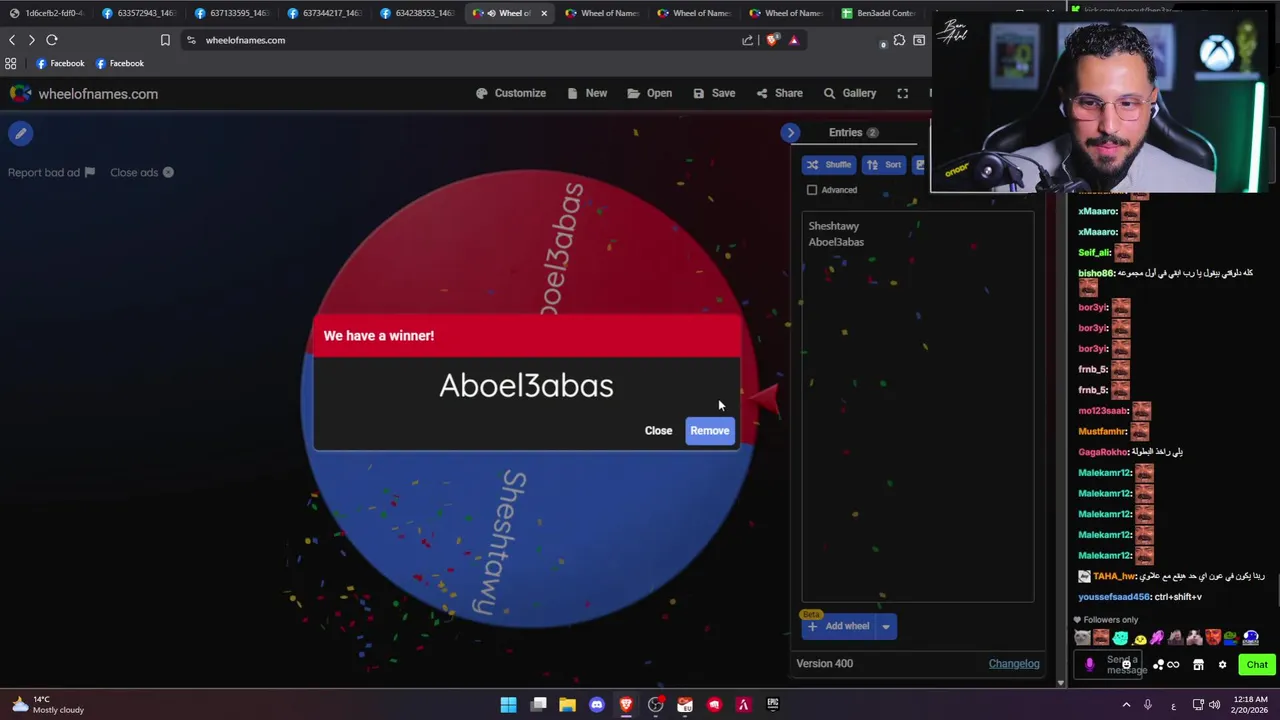Viewport: 1280px width, 720px height.
Task: Click wheelofnames.com logo
Action: coord(84,94)
